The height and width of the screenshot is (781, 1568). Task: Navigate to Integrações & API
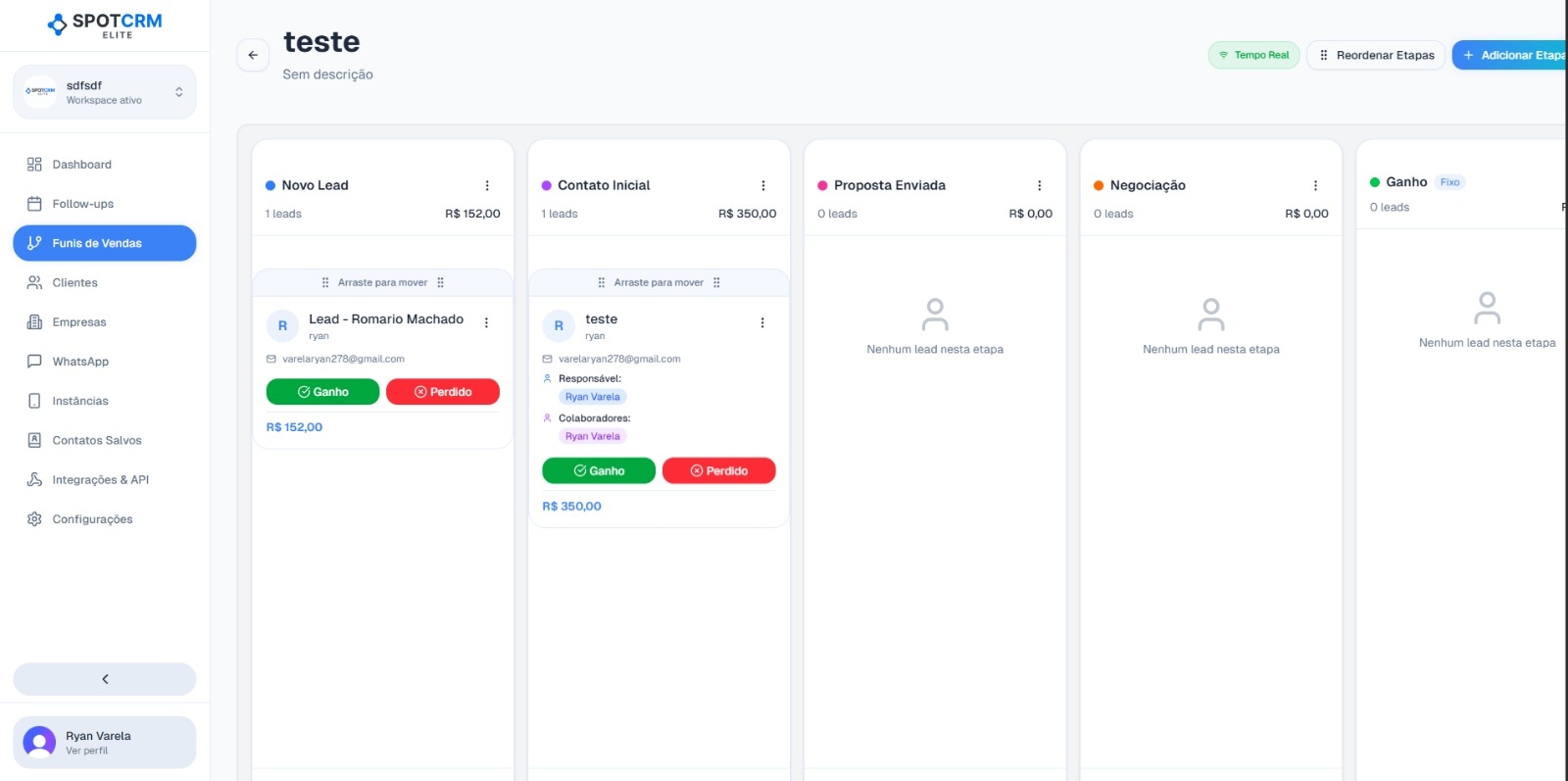100,480
